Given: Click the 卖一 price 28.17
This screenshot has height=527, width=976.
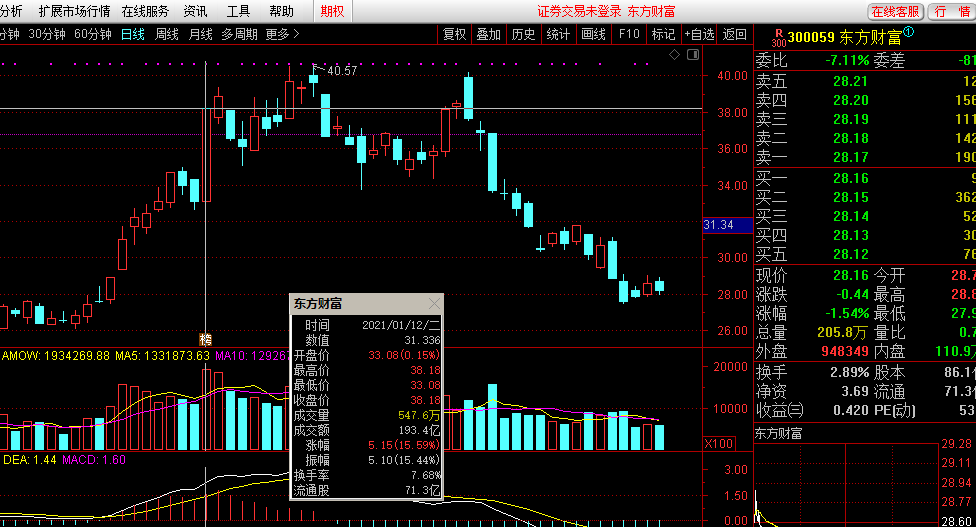Looking at the screenshot, I should point(850,157).
